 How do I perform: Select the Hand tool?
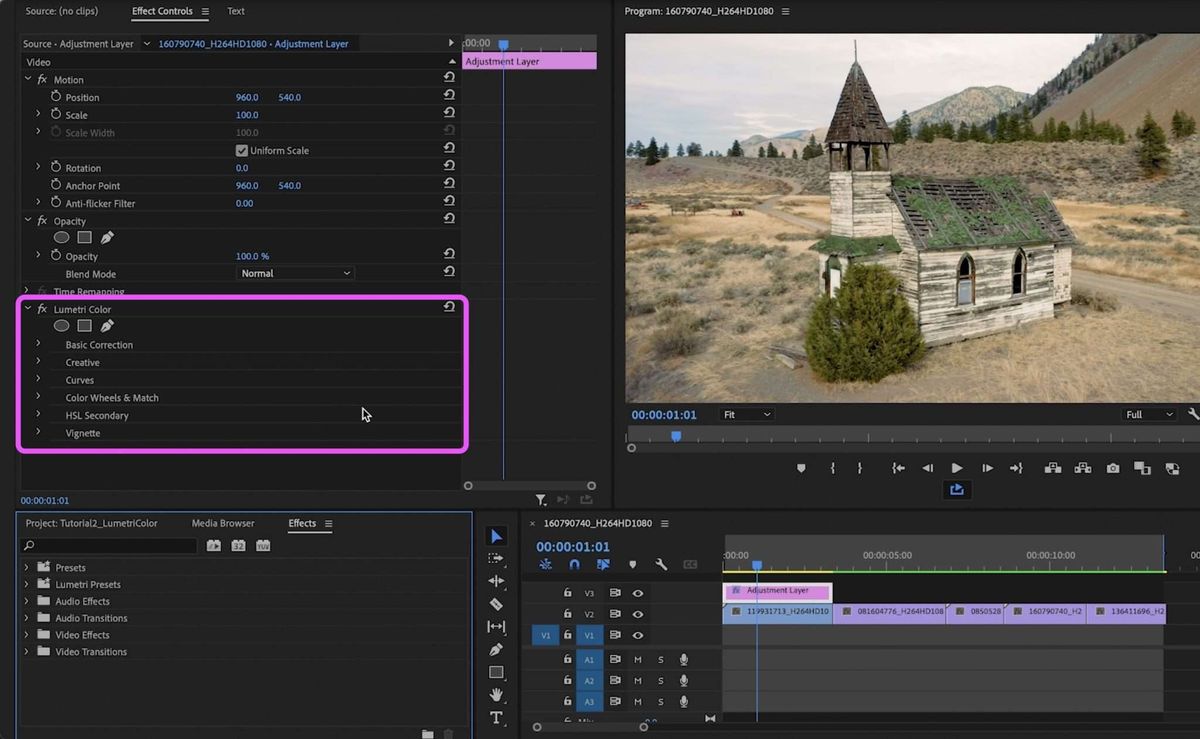coord(496,694)
